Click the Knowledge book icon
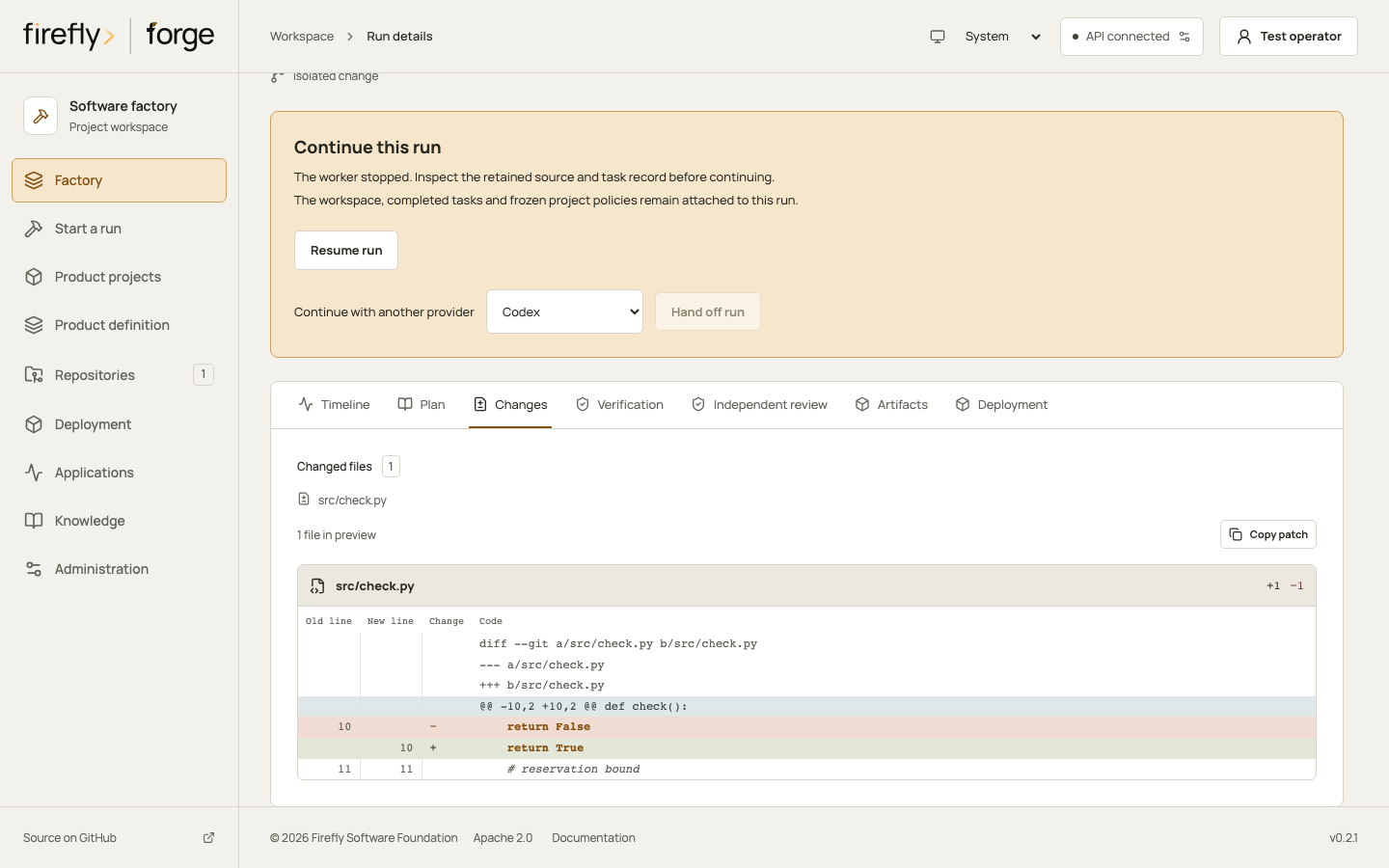This screenshot has height=868, width=1389. coord(34,521)
